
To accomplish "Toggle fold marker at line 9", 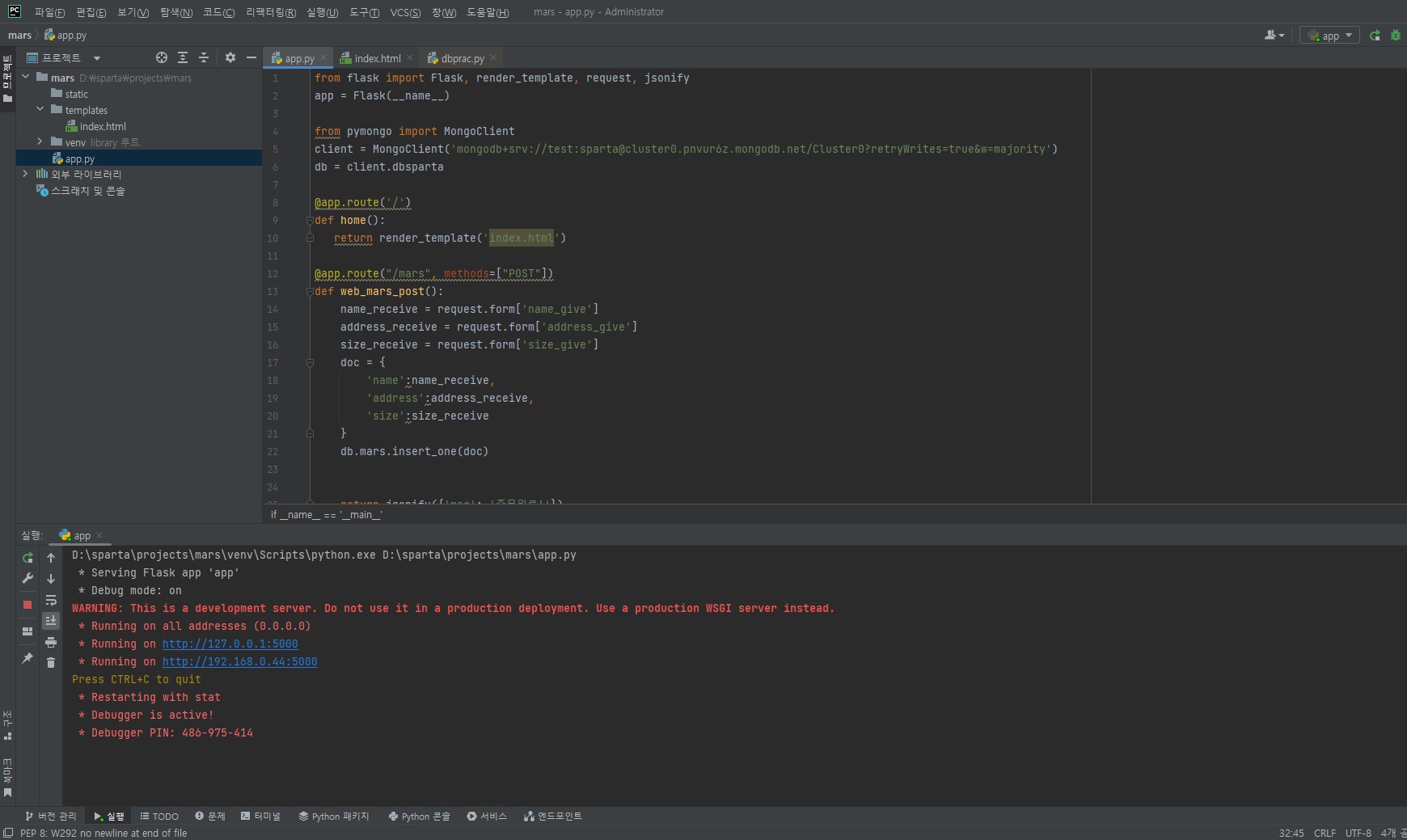I will pyautogui.click(x=310, y=220).
